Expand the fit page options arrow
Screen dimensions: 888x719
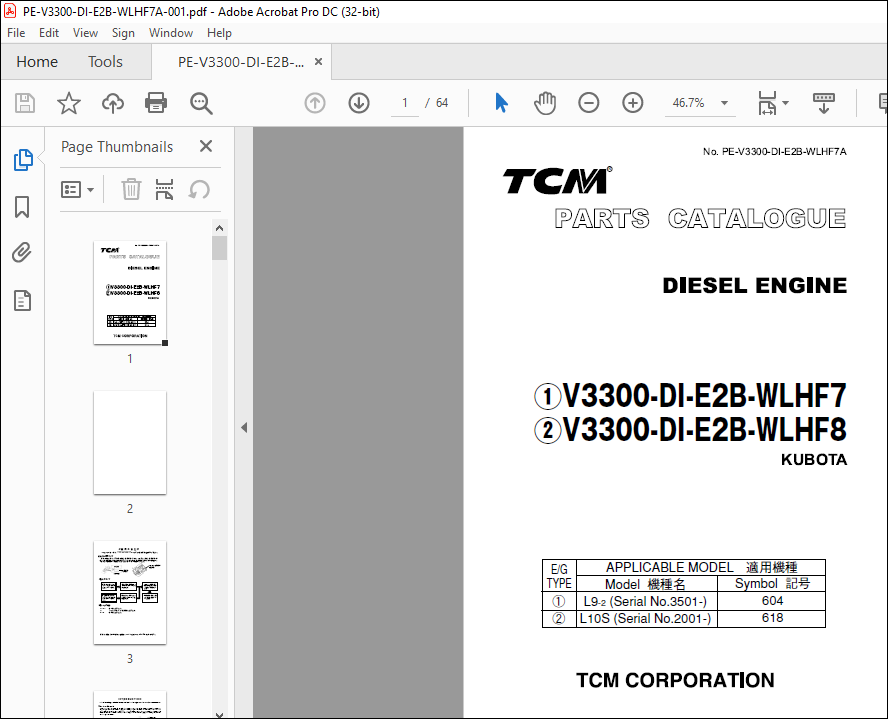pyautogui.click(x=785, y=103)
